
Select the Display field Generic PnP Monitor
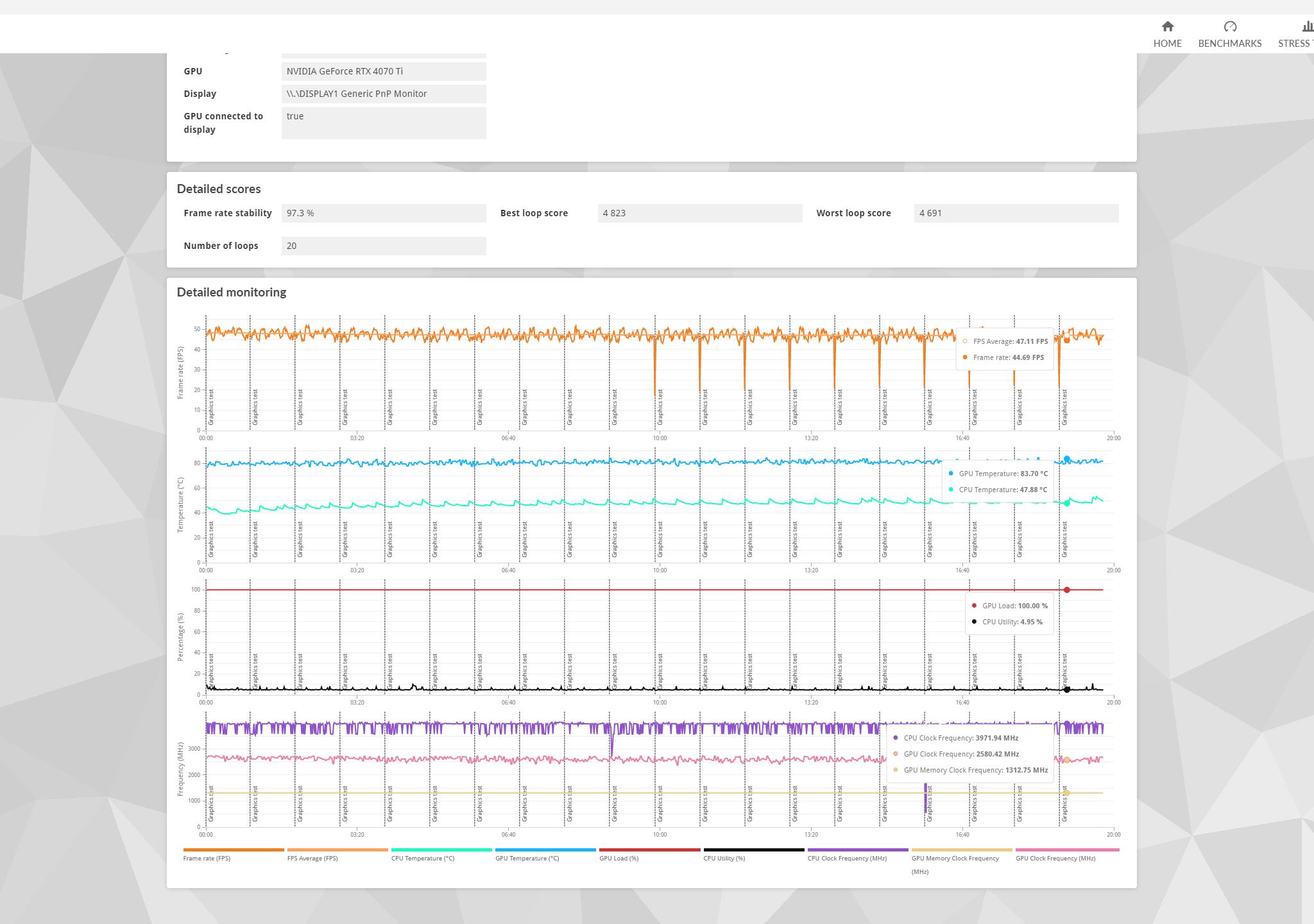click(384, 94)
